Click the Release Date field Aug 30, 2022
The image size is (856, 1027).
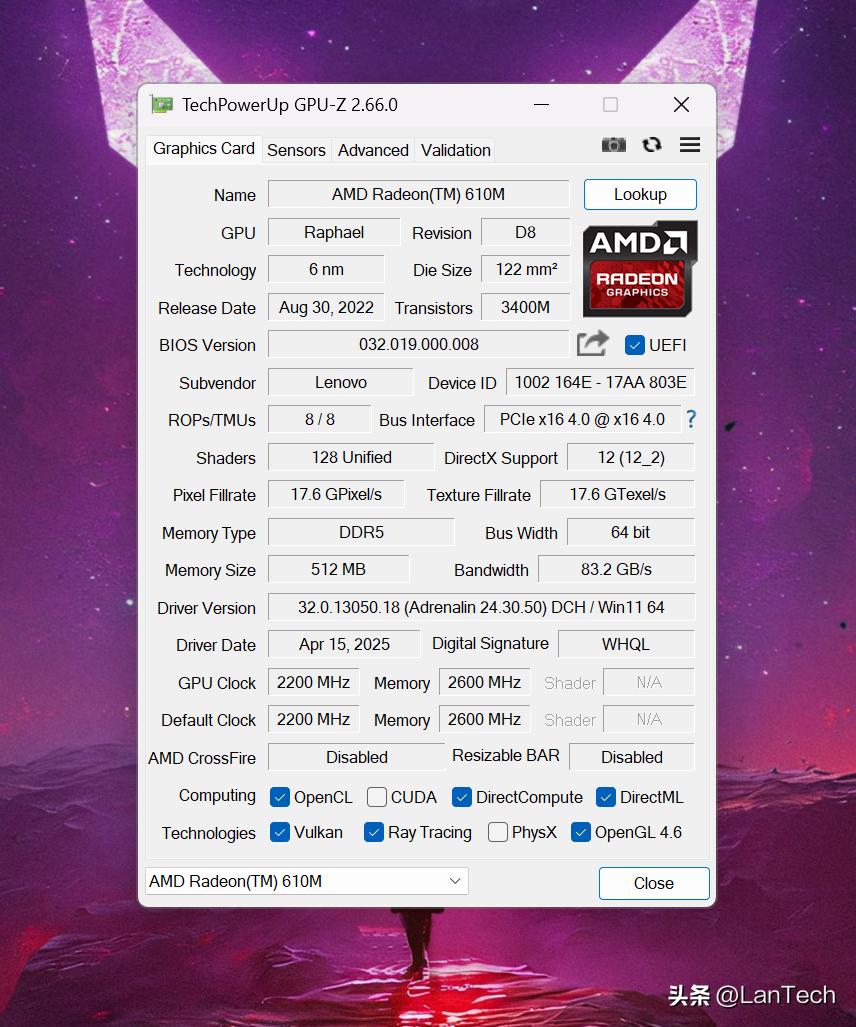pos(326,307)
